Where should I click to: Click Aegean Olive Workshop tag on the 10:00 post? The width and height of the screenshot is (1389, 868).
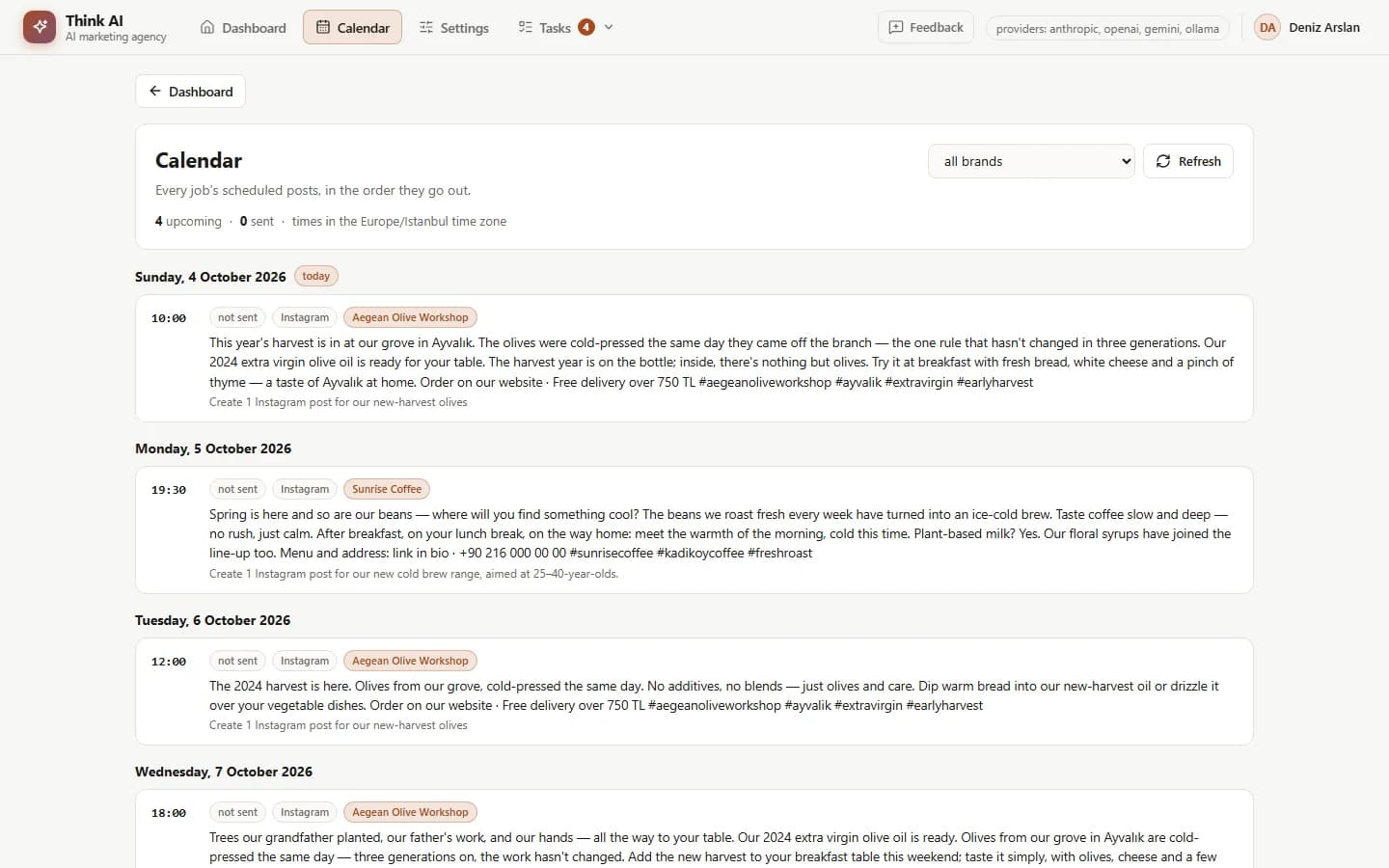pyautogui.click(x=410, y=317)
